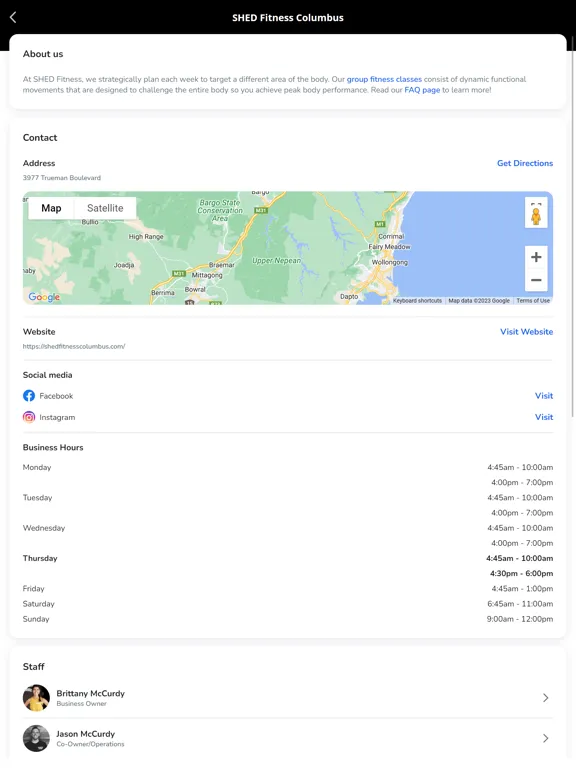Open the Google logo on map
Screen dimensions: 576x768
[44, 297]
